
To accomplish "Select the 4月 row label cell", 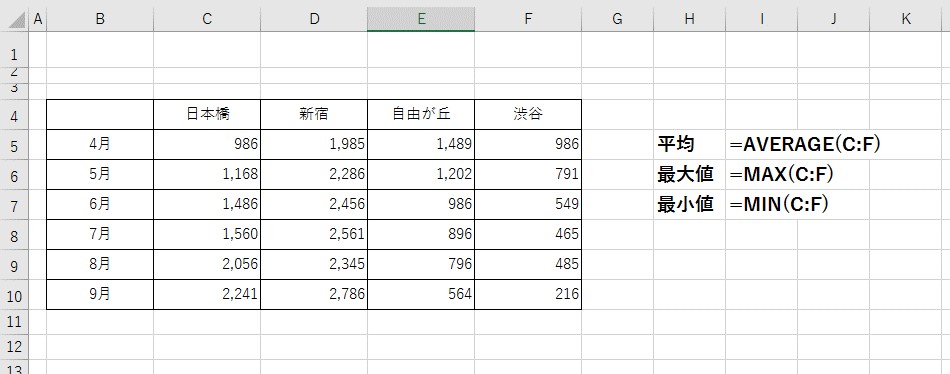I will [100, 144].
